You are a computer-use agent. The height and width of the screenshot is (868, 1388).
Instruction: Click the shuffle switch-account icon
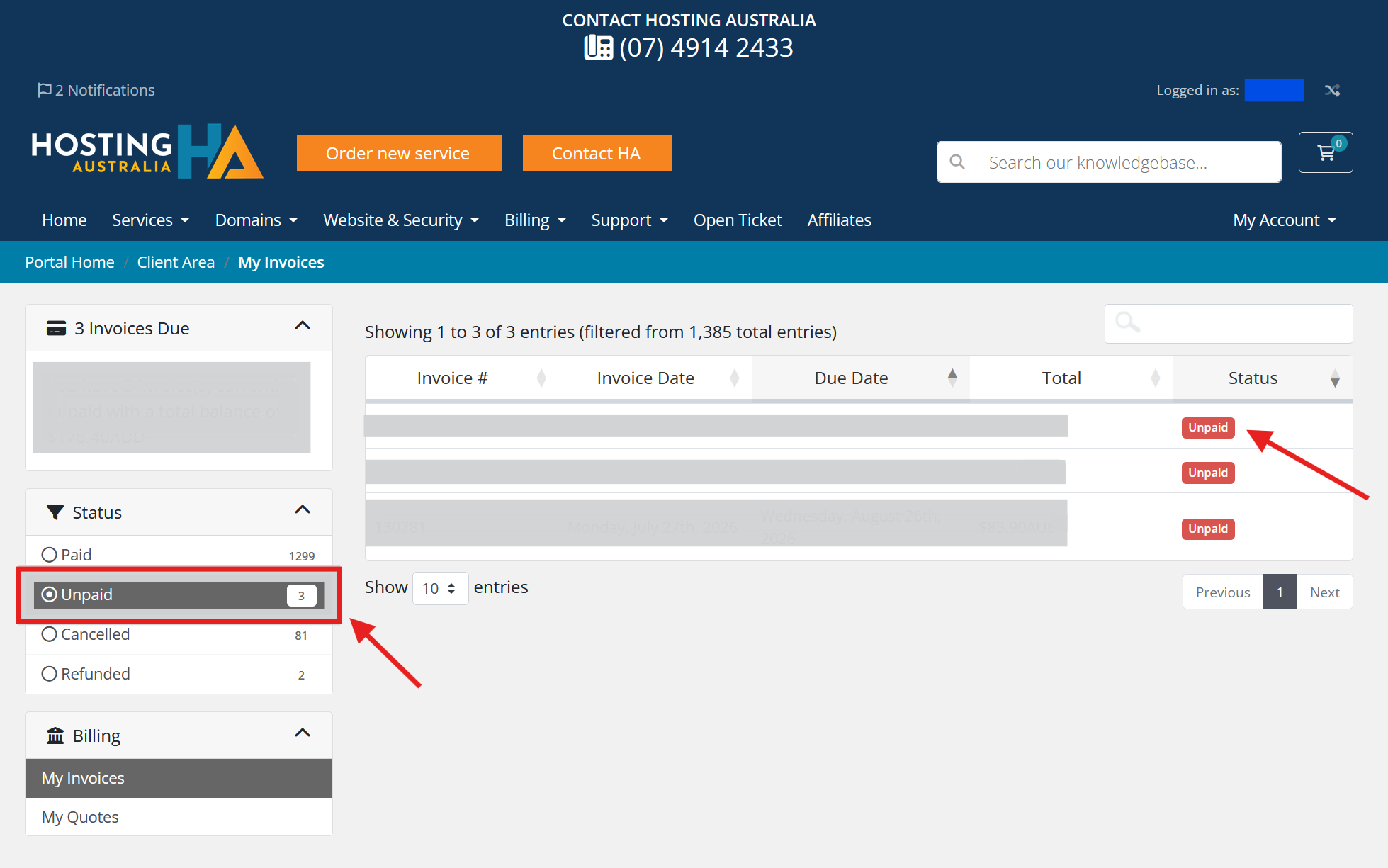[x=1332, y=90]
